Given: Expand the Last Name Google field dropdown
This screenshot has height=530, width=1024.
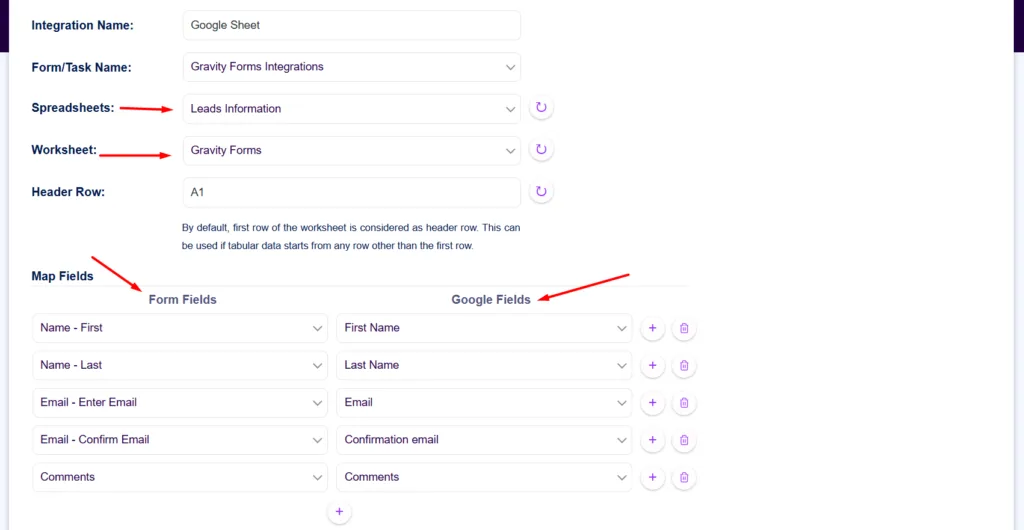Looking at the screenshot, I should 484,366.
